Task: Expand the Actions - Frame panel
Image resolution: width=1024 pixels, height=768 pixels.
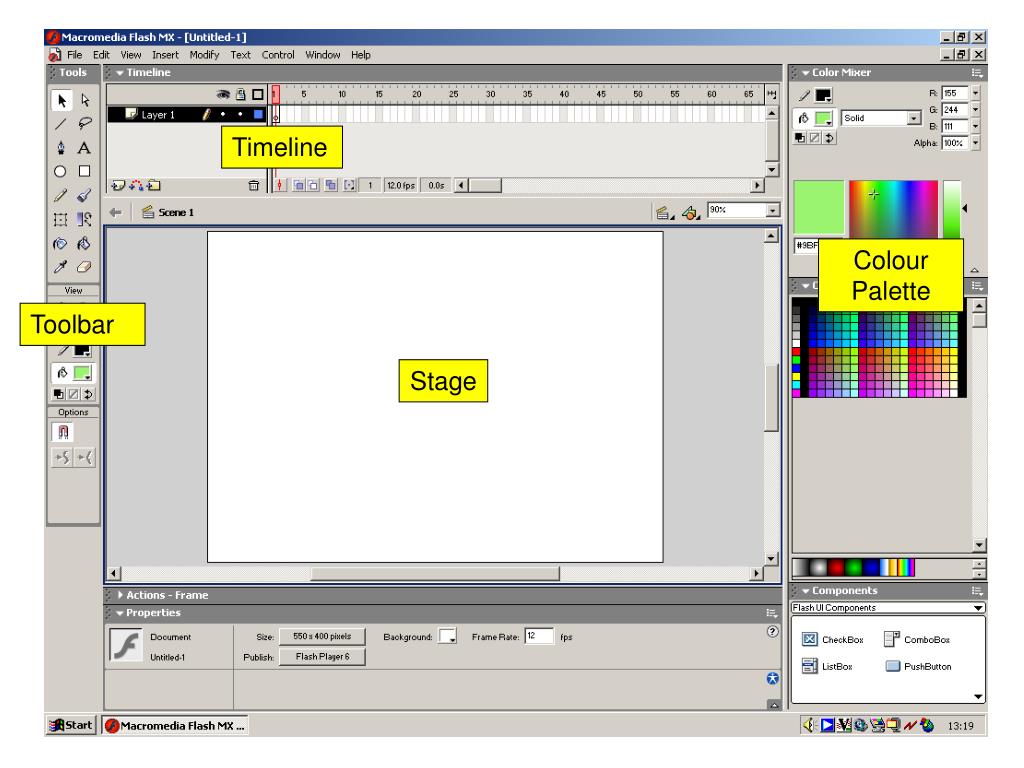Action: coord(120,595)
